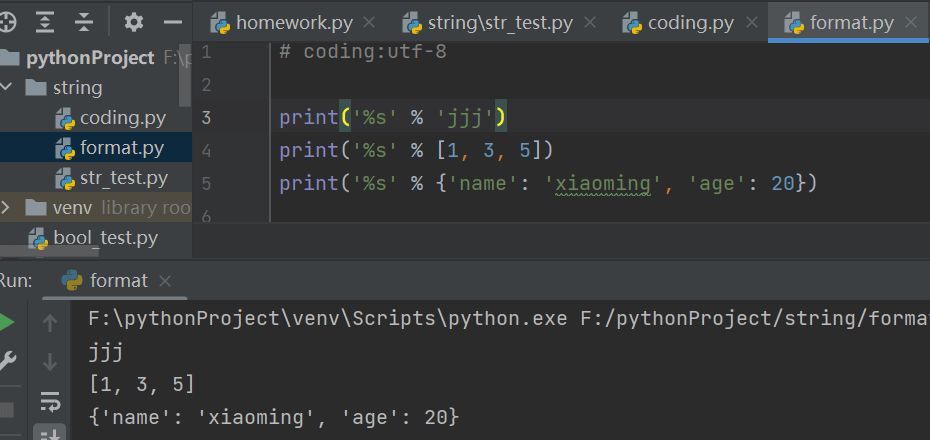Open Project panel settings gear
Viewport: 930px width, 440px height.
[134, 21]
